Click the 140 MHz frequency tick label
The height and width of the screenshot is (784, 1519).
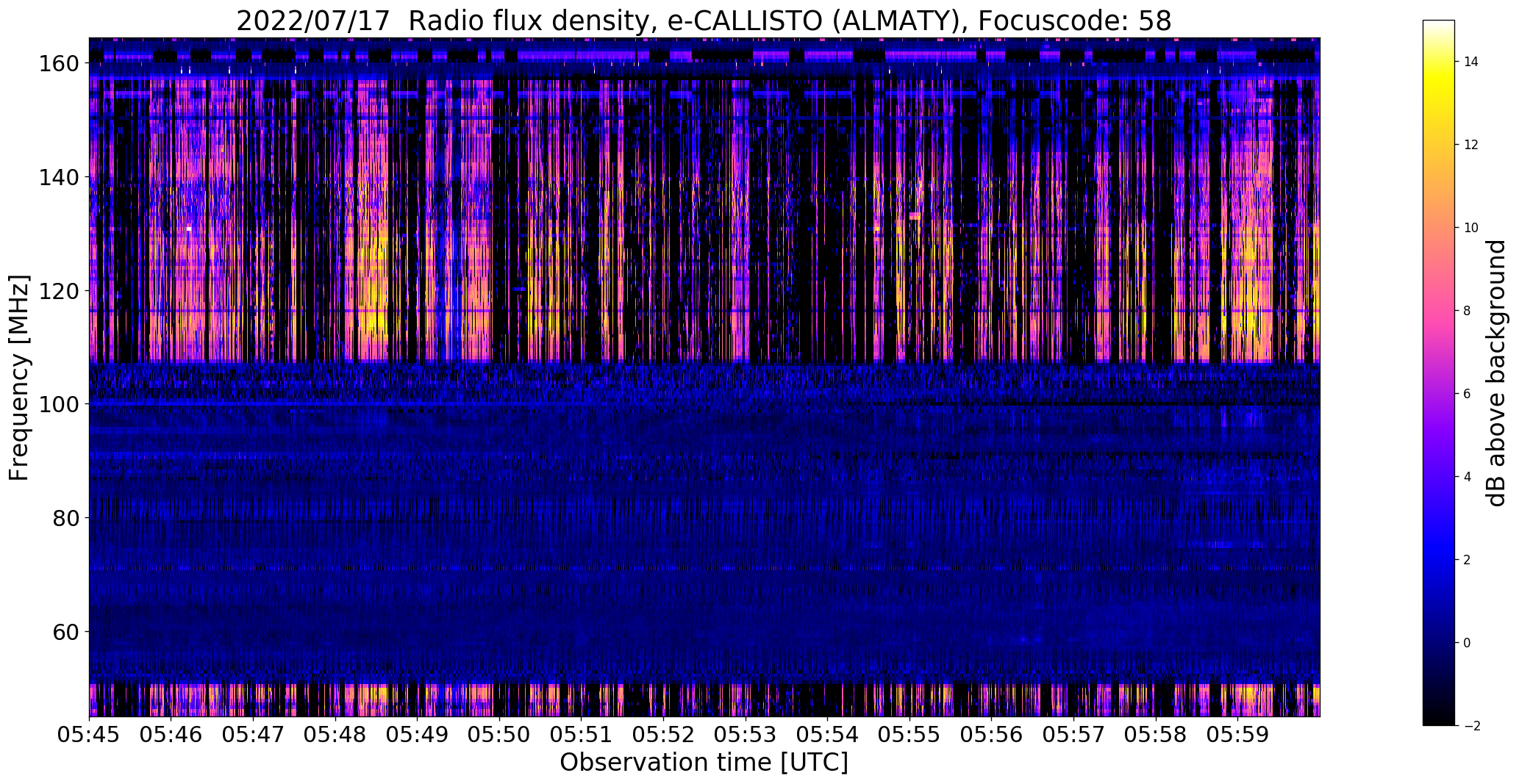coord(58,177)
